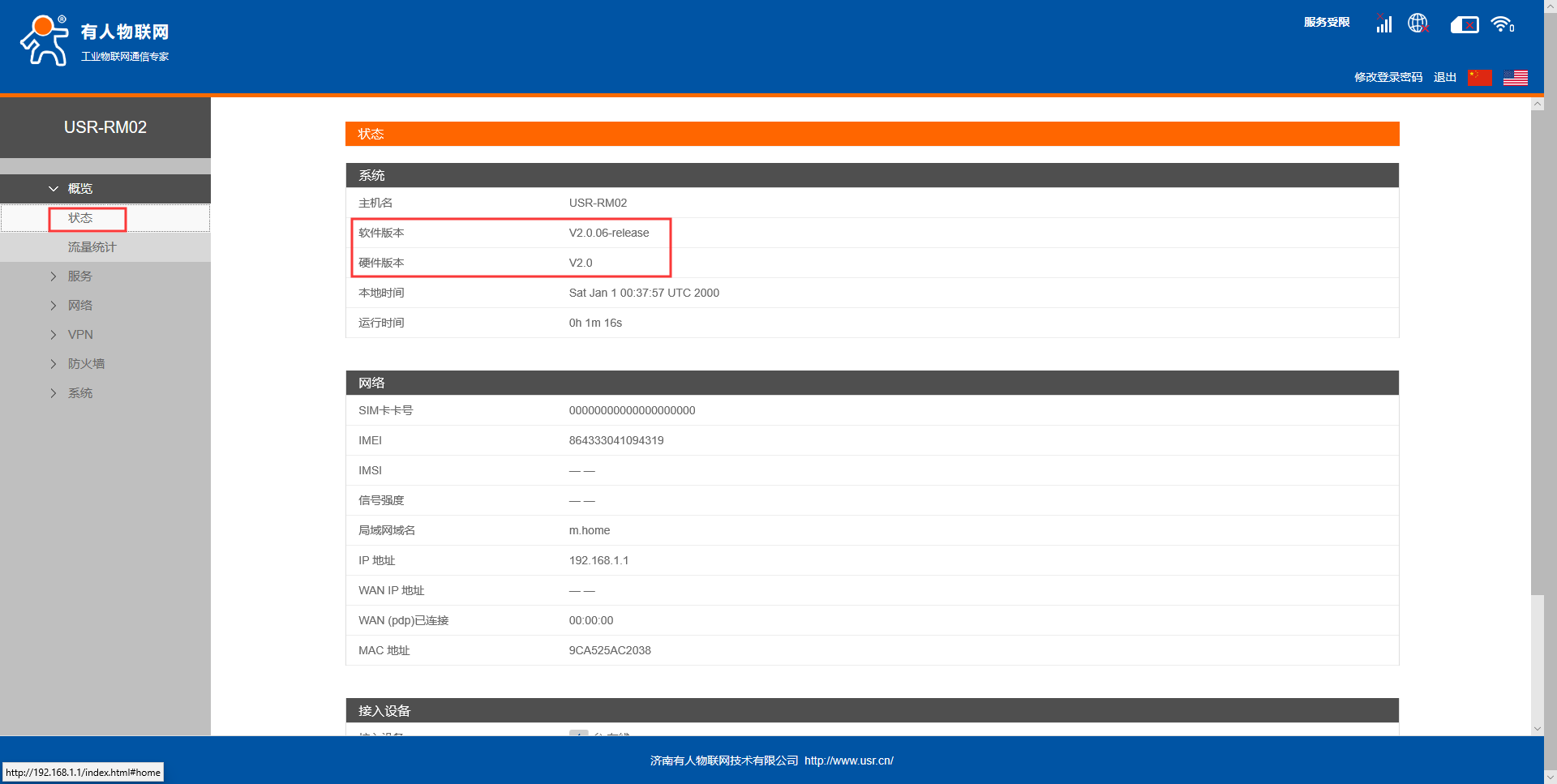1557x784 pixels.
Task: Click 退出 to log out
Action: point(1444,77)
